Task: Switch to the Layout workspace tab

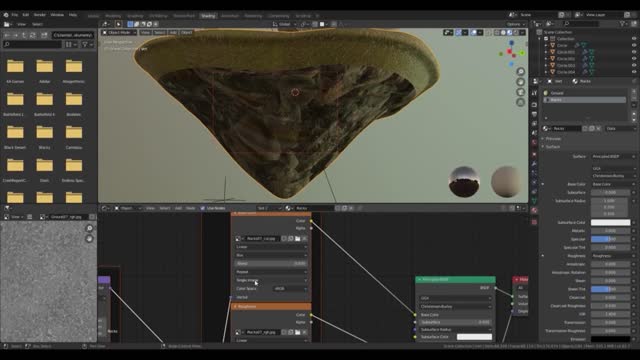Action: (x=93, y=16)
